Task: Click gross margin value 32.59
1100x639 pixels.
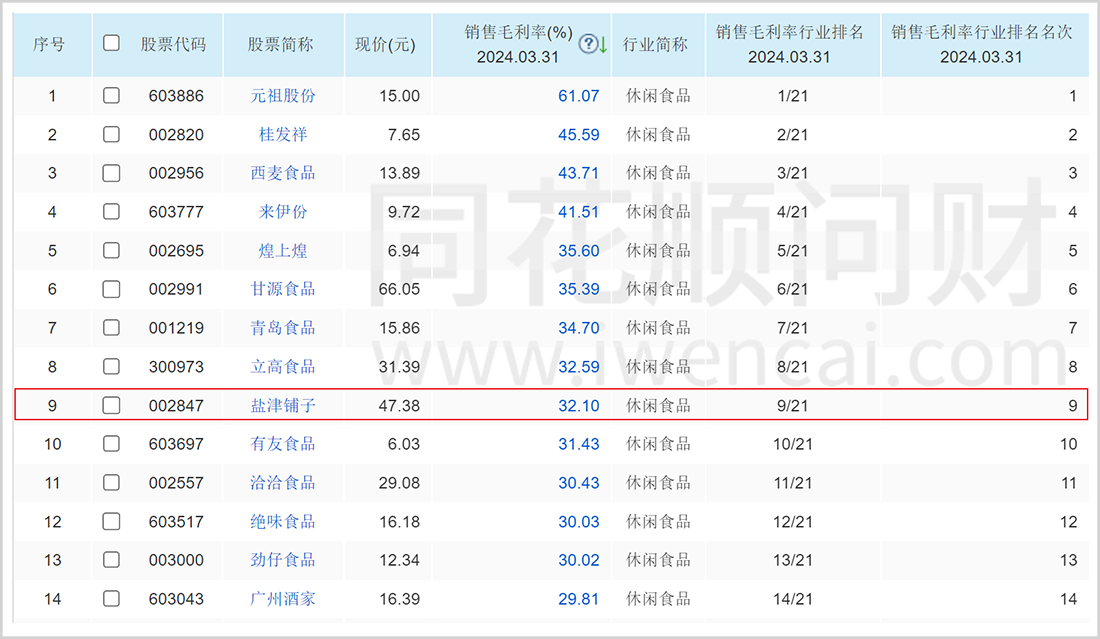Action: click(x=579, y=367)
